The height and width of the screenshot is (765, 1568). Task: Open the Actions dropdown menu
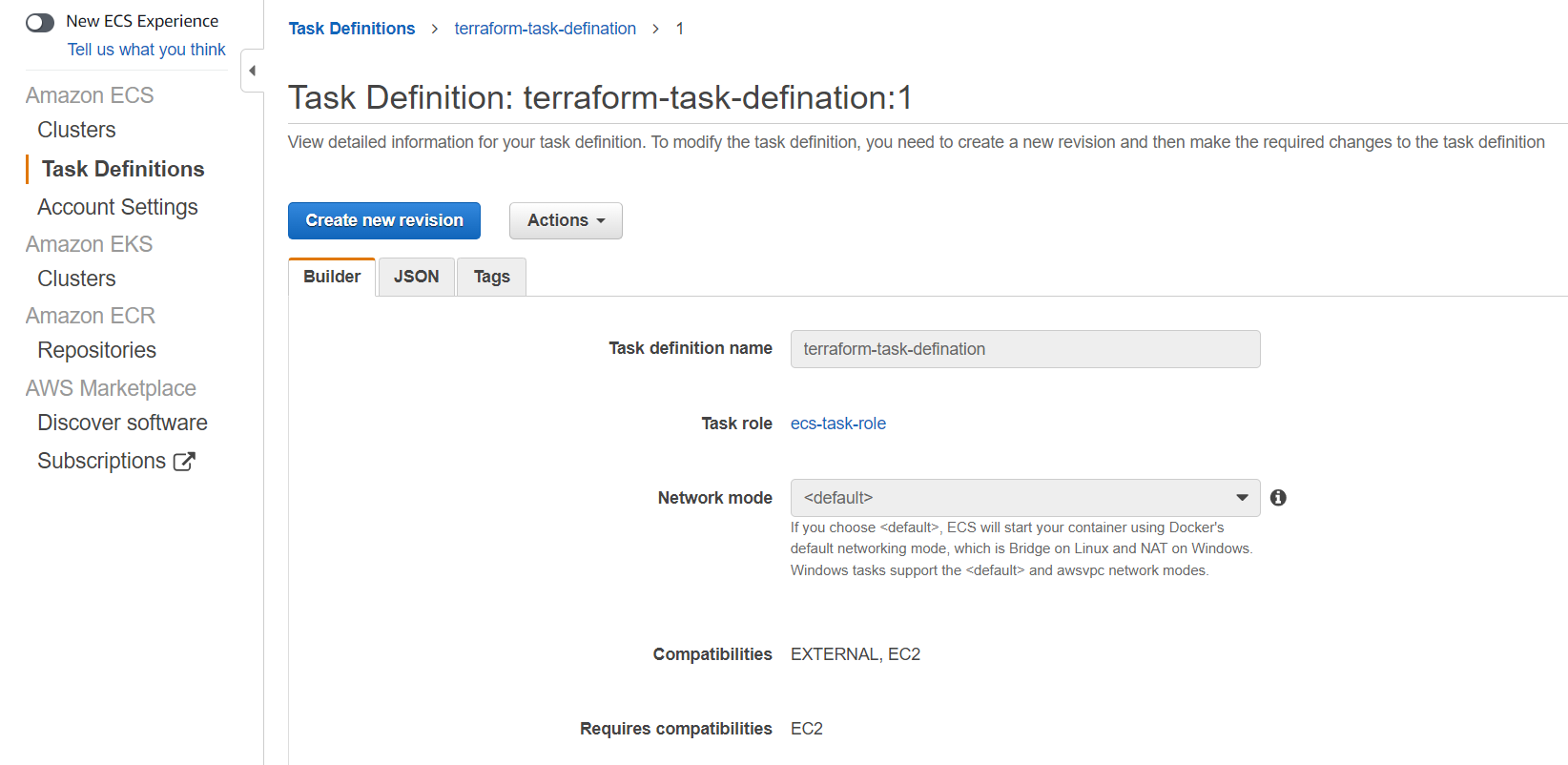pyautogui.click(x=566, y=220)
